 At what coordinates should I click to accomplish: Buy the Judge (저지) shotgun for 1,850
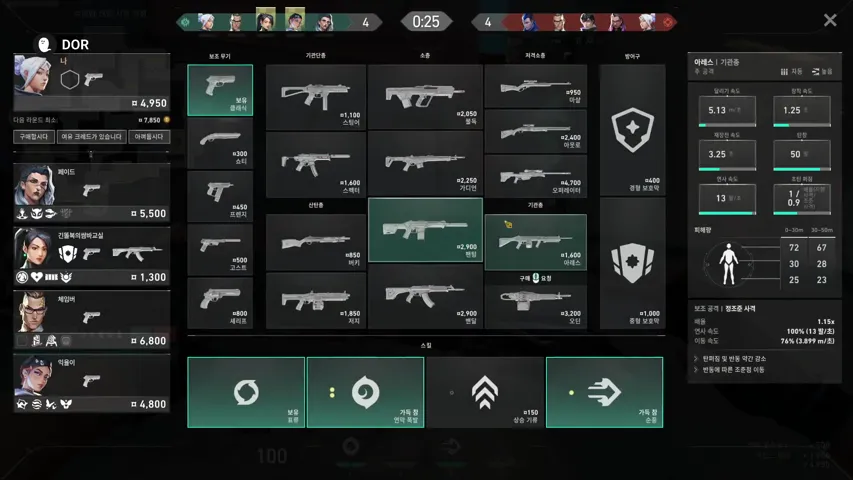316,300
